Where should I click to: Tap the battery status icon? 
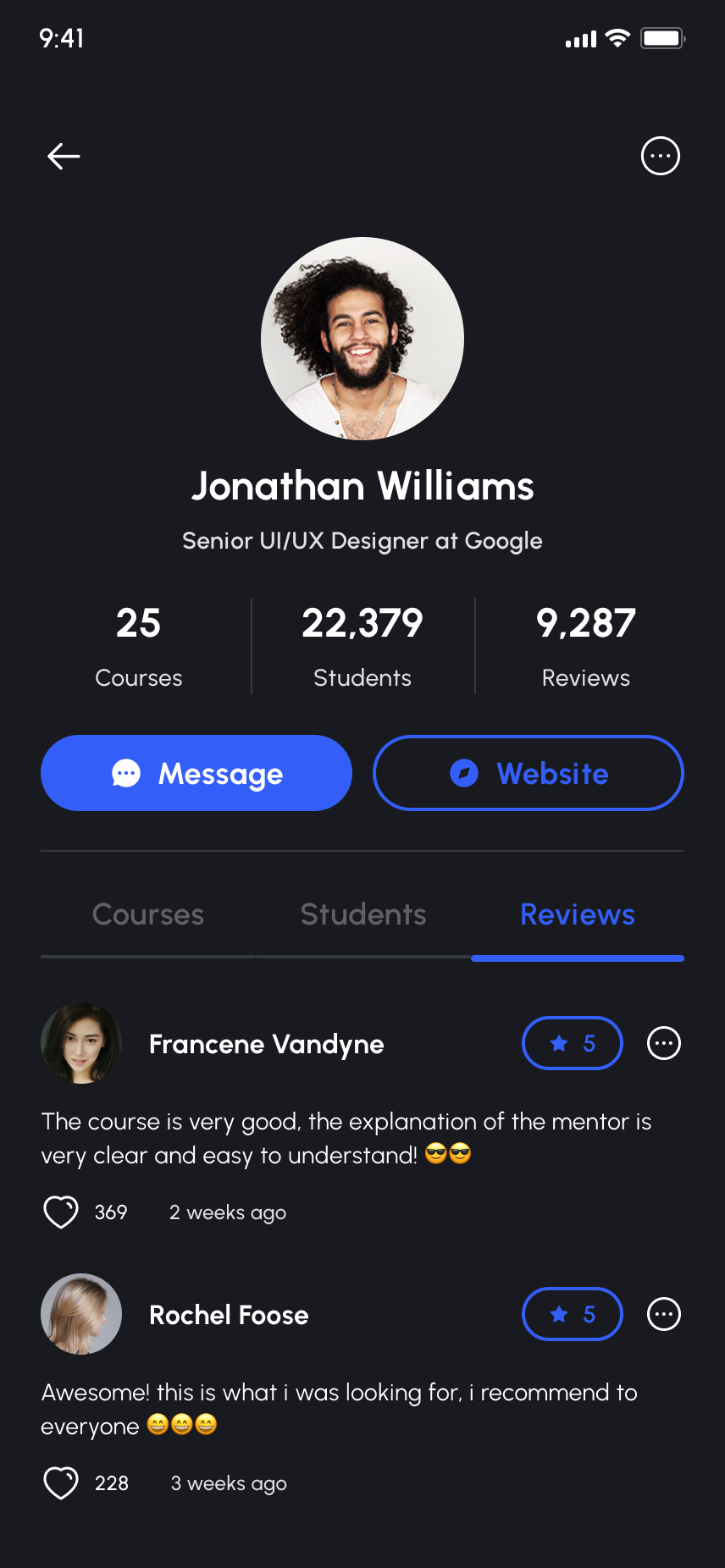[662, 38]
